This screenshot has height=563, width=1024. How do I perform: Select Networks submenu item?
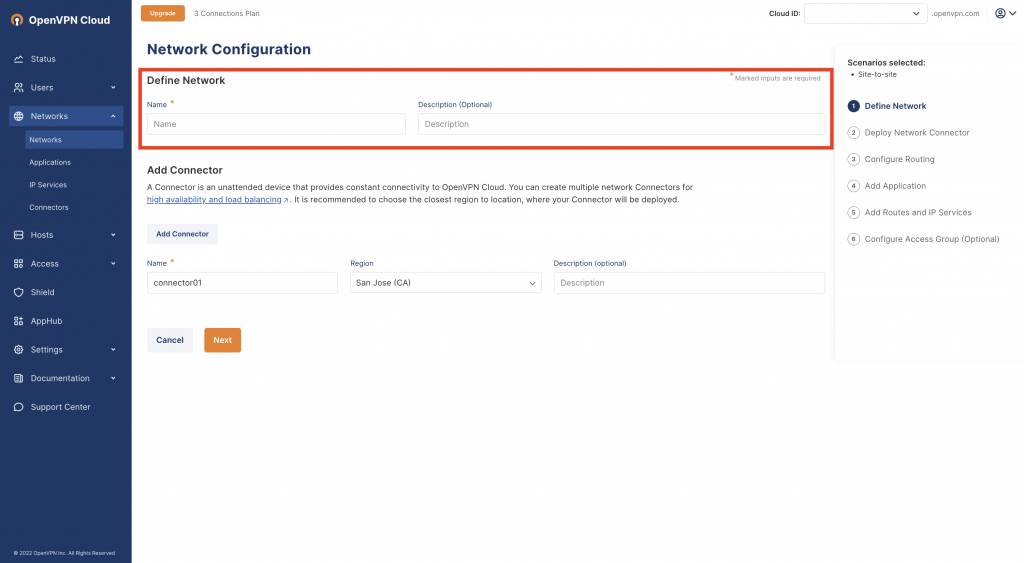coord(74,140)
